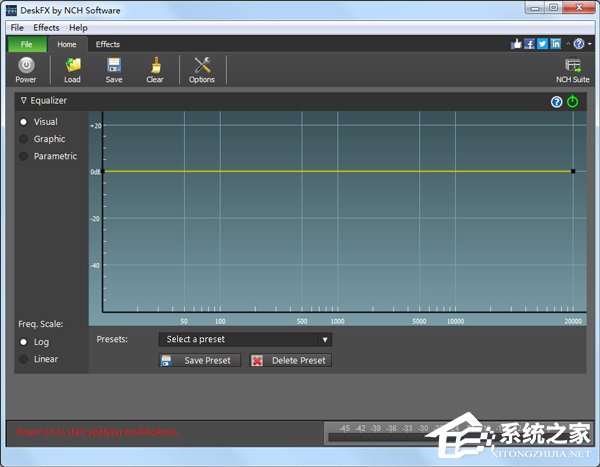
Task: Select the Parametric equalizer mode
Action: (x=23, y=156)
